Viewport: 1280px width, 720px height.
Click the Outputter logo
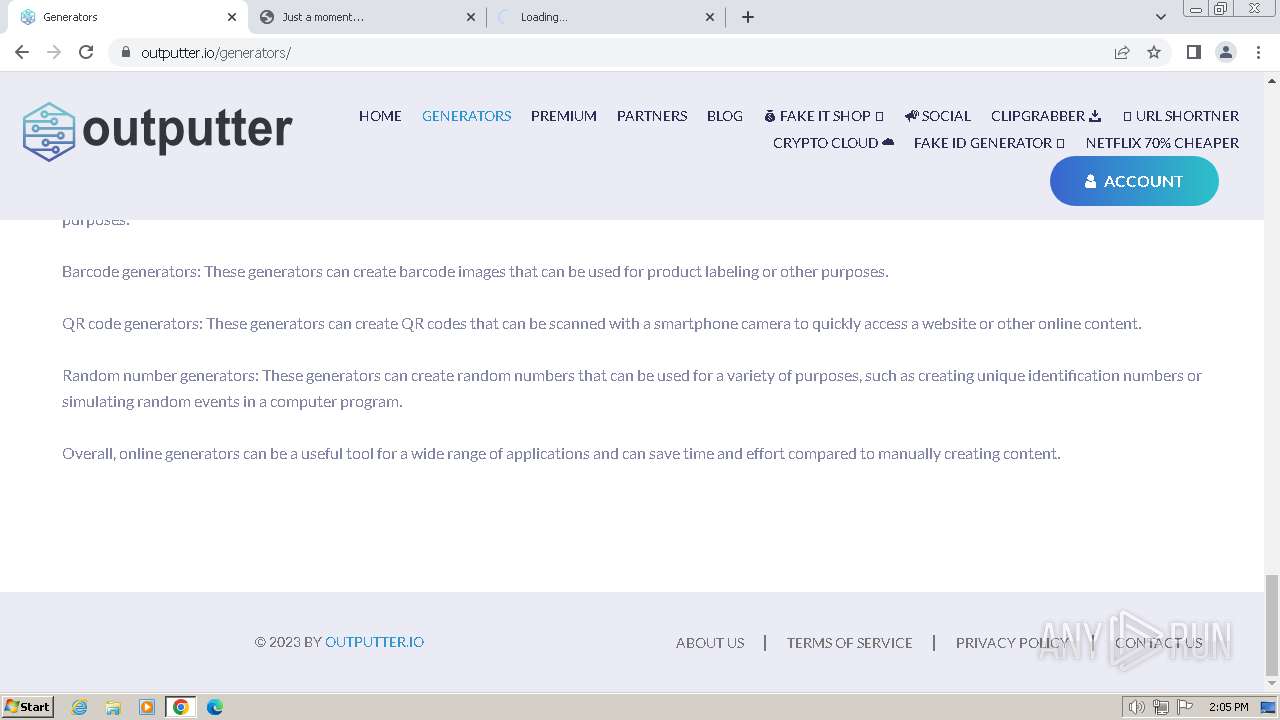(158, 131)
